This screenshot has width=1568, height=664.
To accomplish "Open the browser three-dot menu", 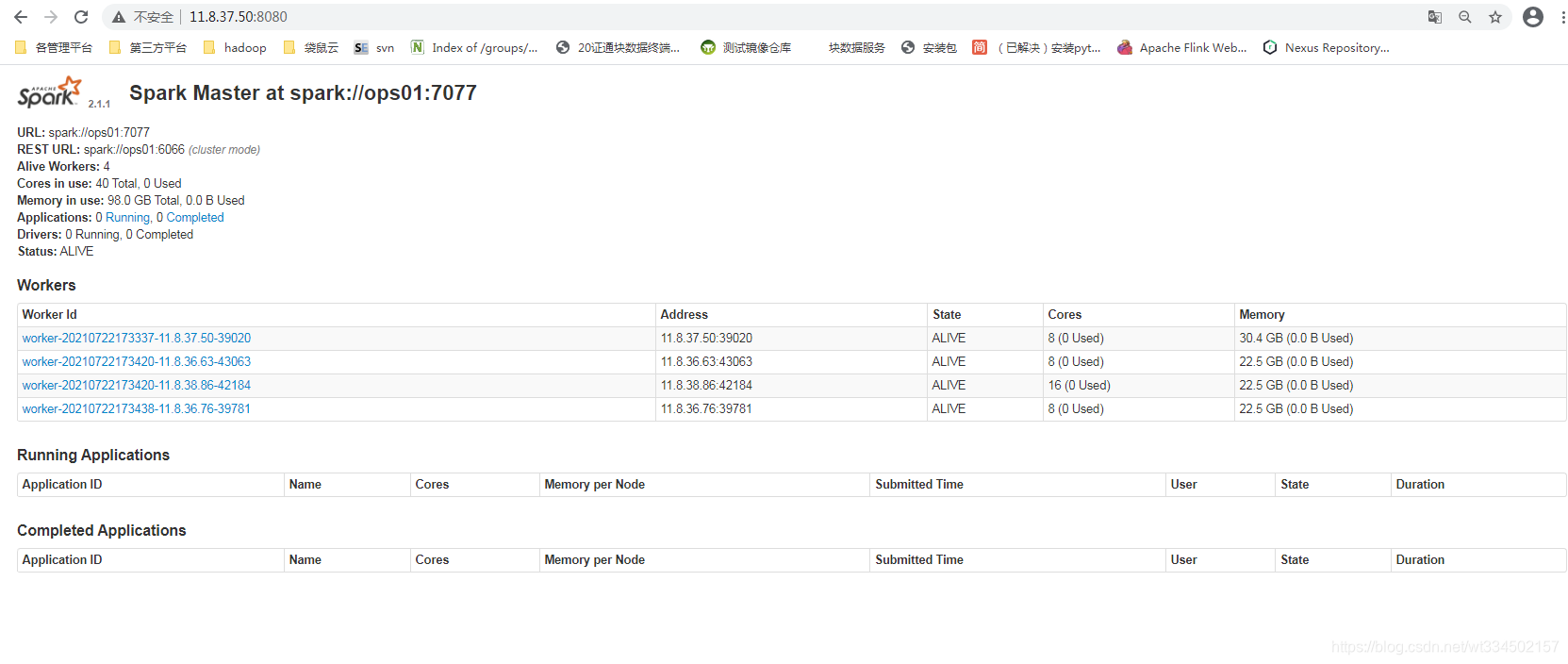I will (x=1562, y=17).
